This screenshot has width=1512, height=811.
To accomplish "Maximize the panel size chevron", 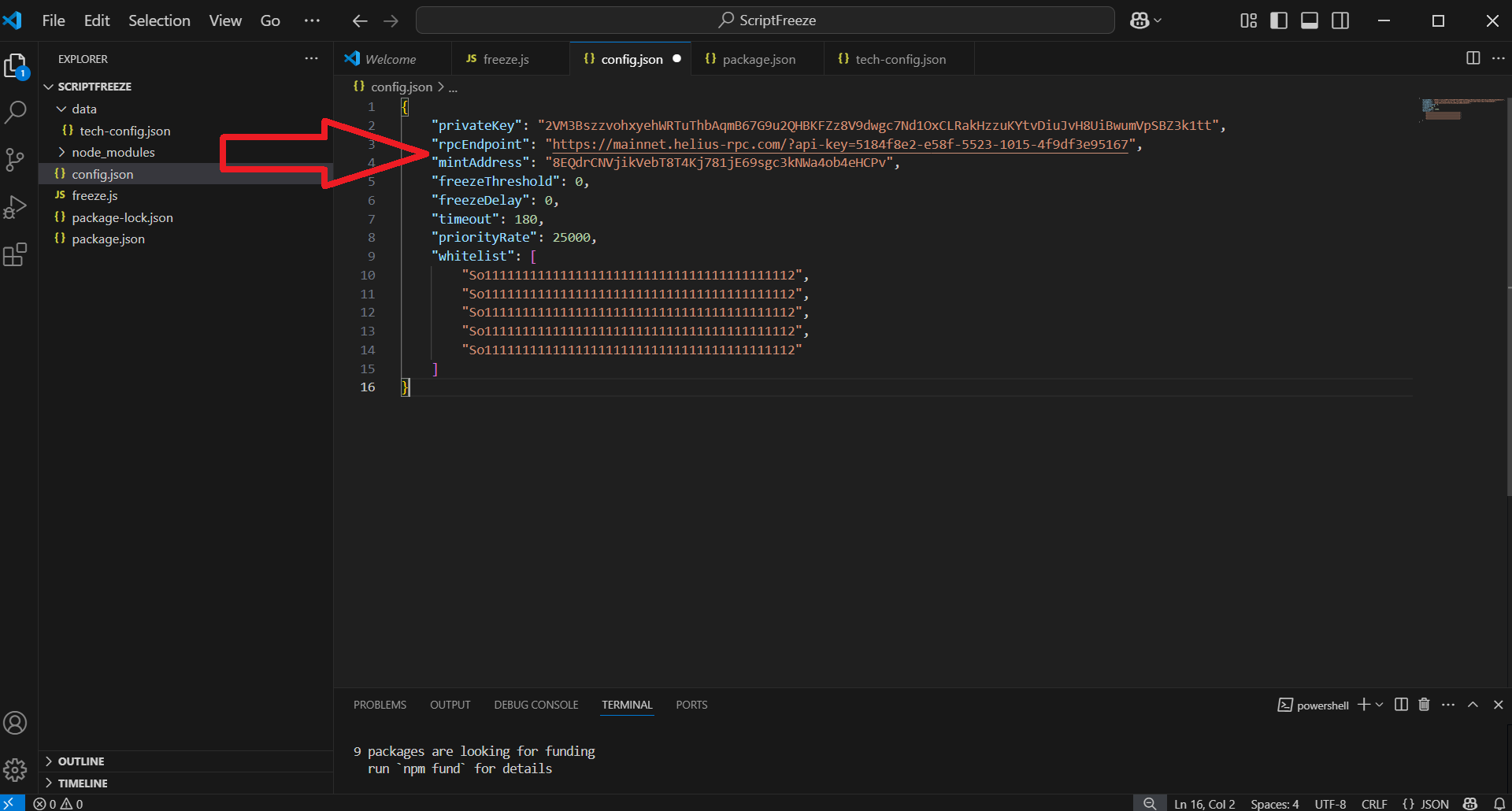I will [x=1473, y=705].
